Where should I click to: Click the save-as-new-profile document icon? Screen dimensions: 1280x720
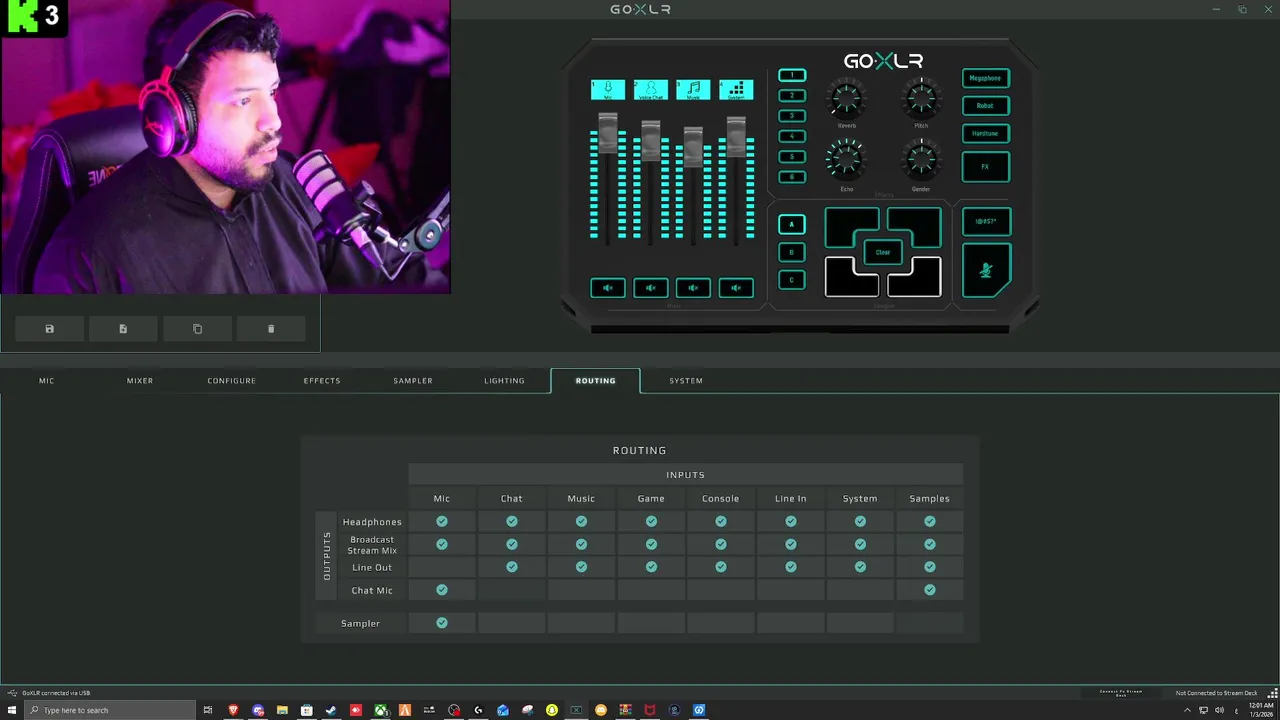click(123, 329)
